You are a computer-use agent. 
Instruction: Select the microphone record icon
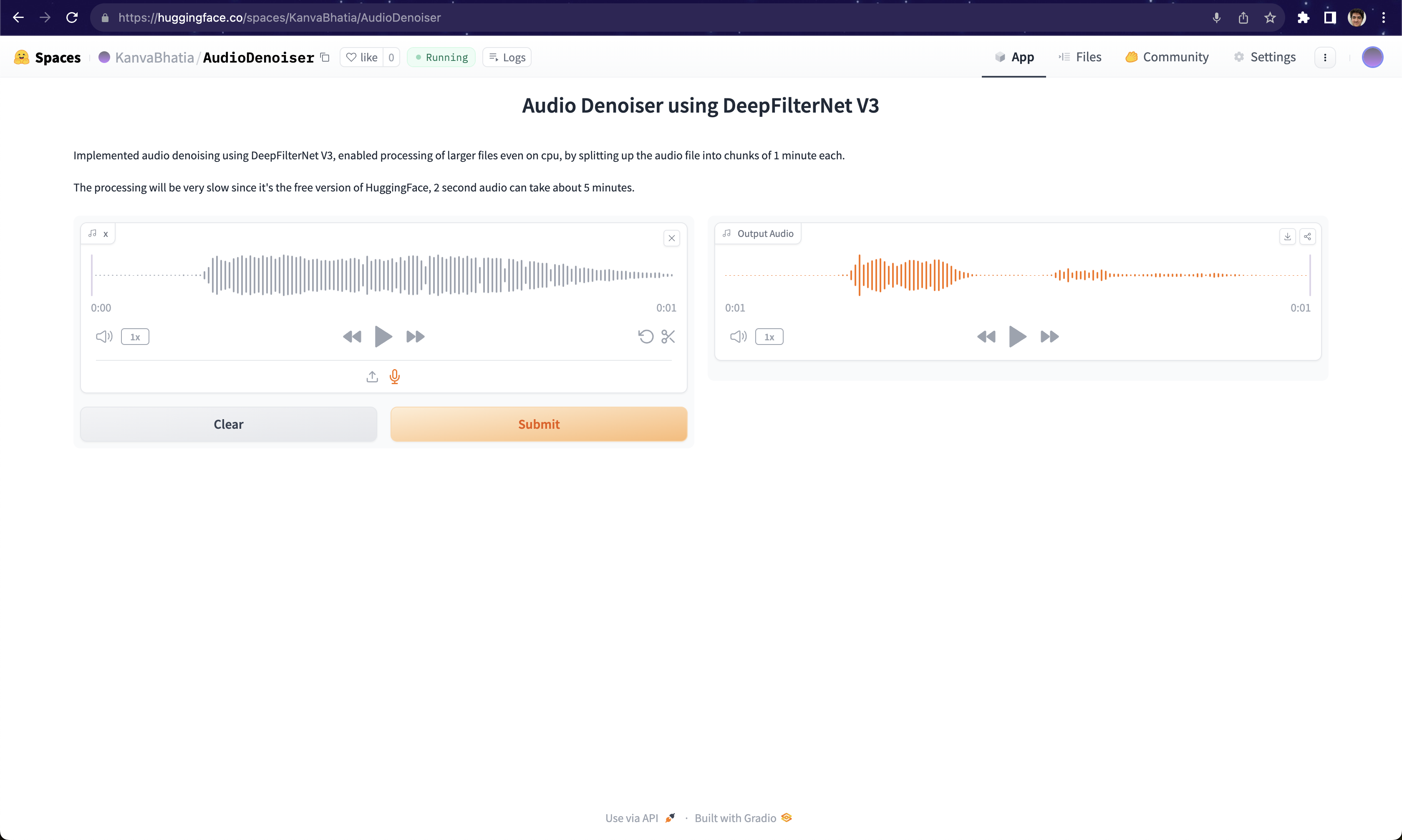tap(395, 376)
